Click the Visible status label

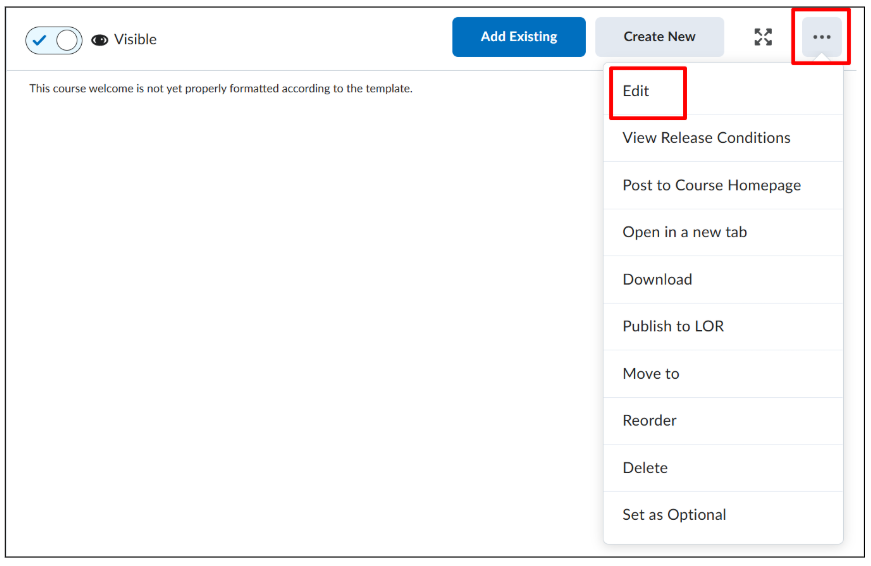(x=135, y=39)
